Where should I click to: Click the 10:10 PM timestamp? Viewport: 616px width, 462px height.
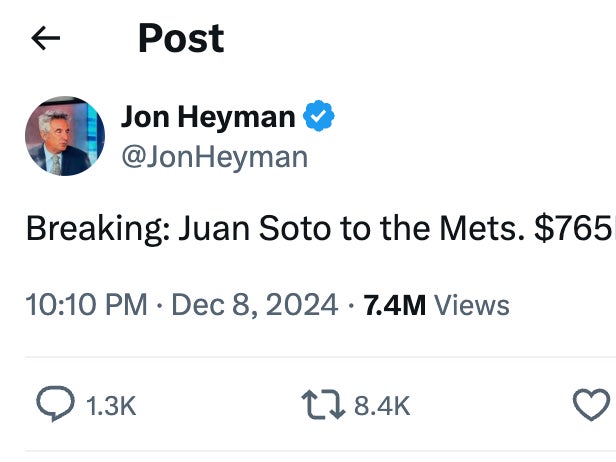[87, 305]
